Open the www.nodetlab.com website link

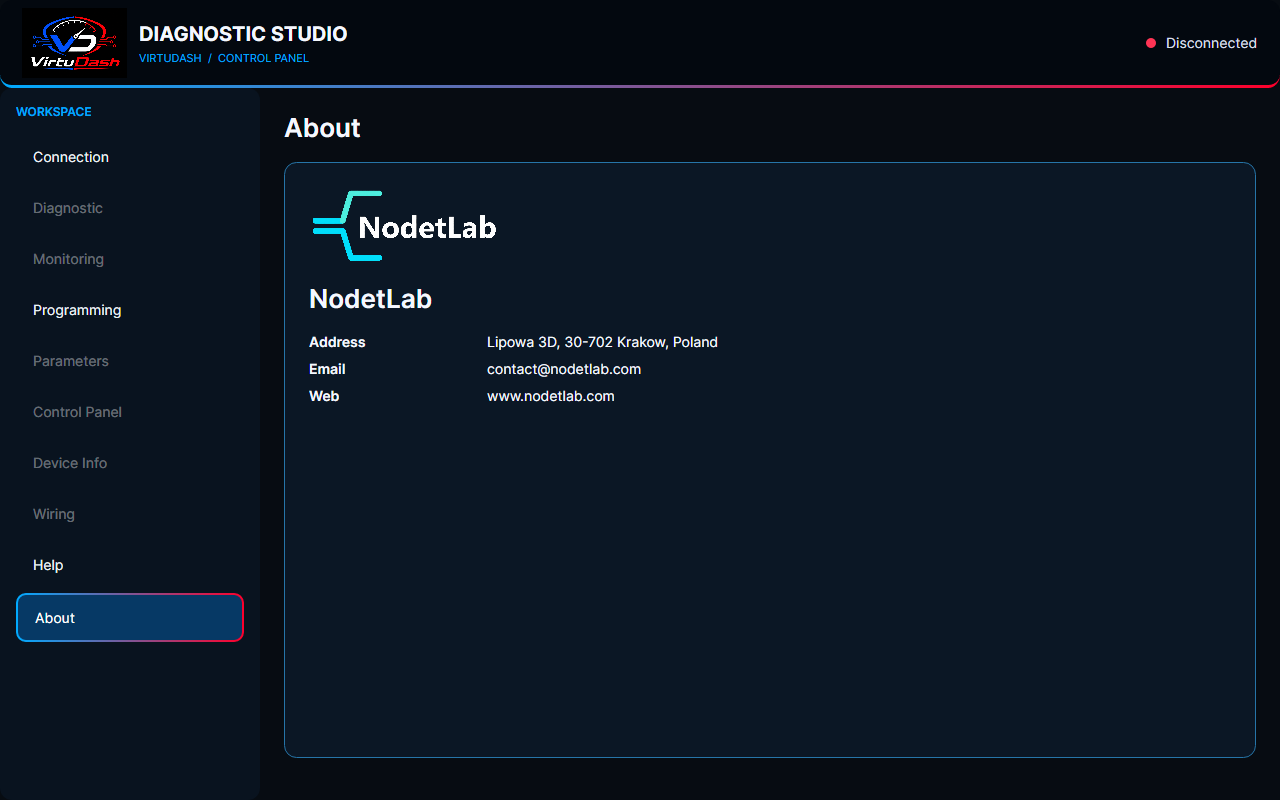551,396
